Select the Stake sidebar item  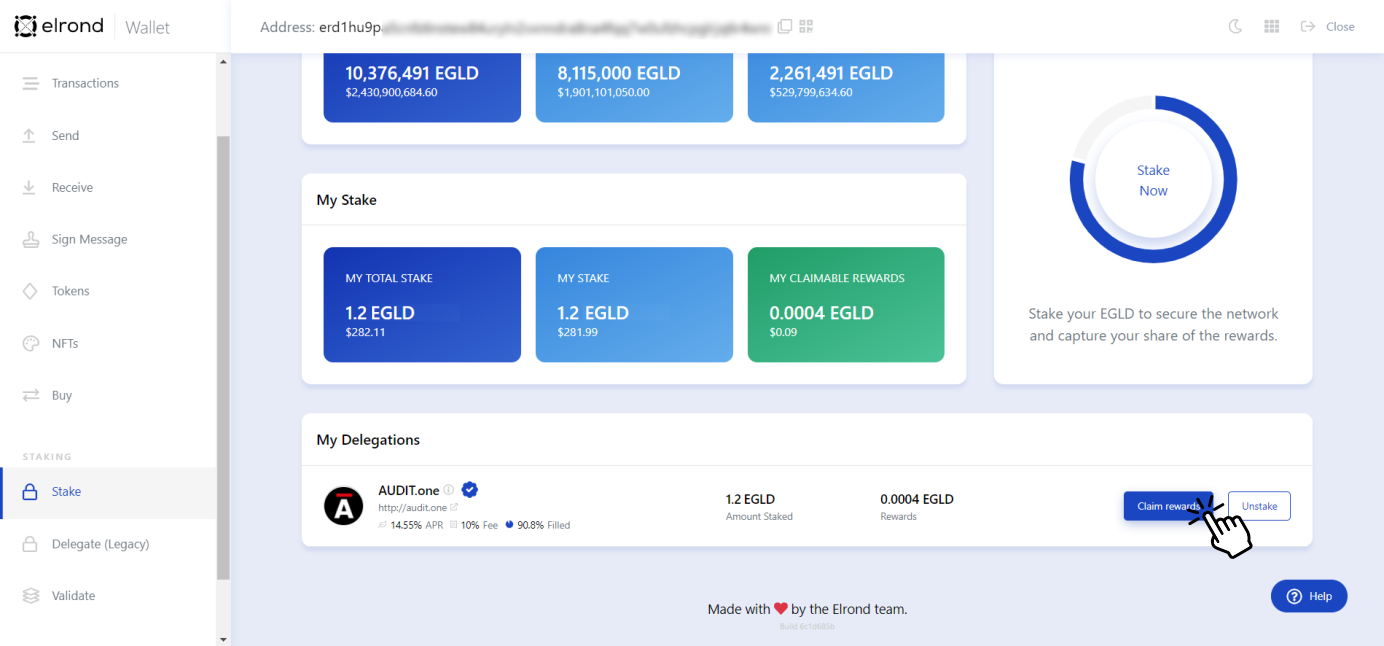pos(108,492)
